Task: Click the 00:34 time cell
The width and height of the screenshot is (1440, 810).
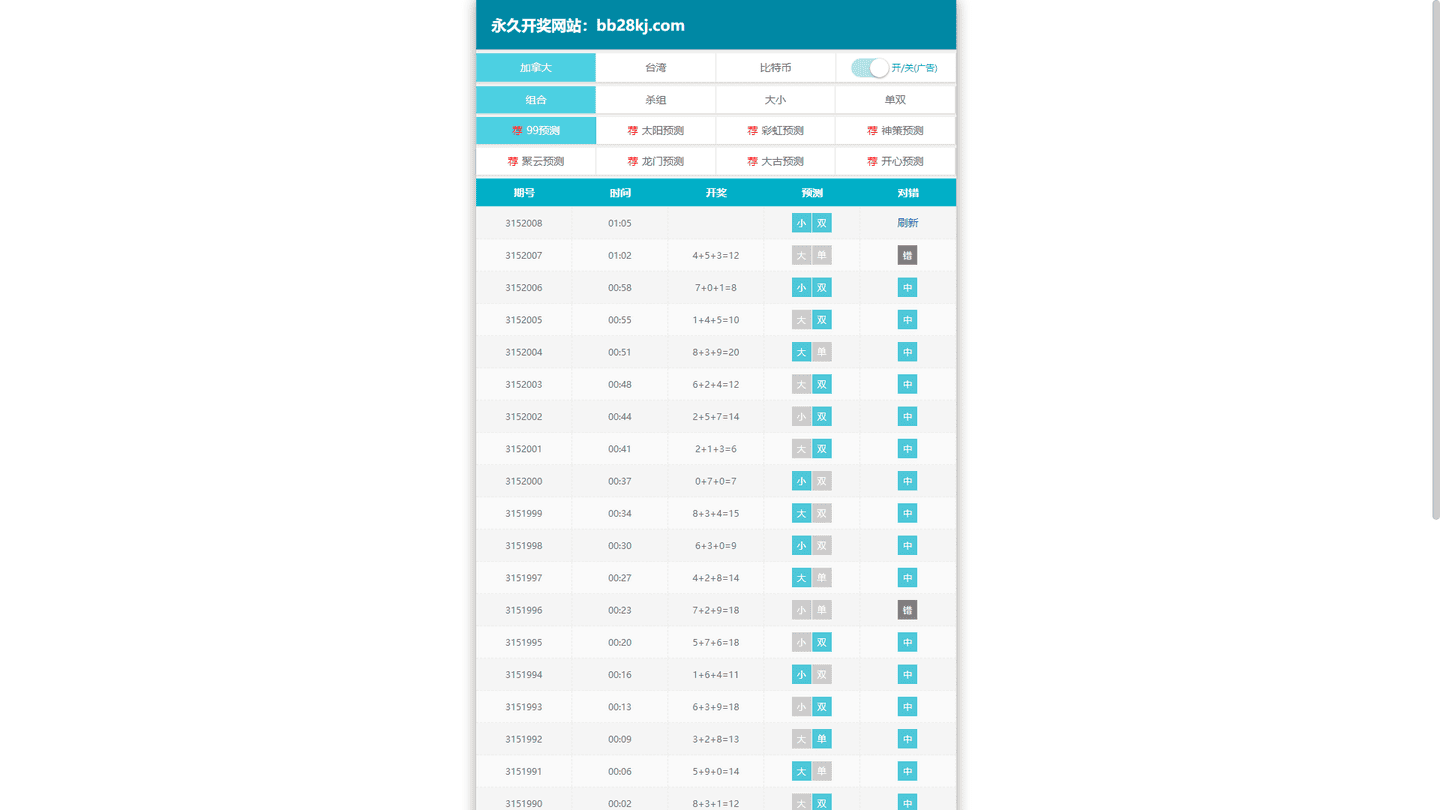Action: click(620, 513)
